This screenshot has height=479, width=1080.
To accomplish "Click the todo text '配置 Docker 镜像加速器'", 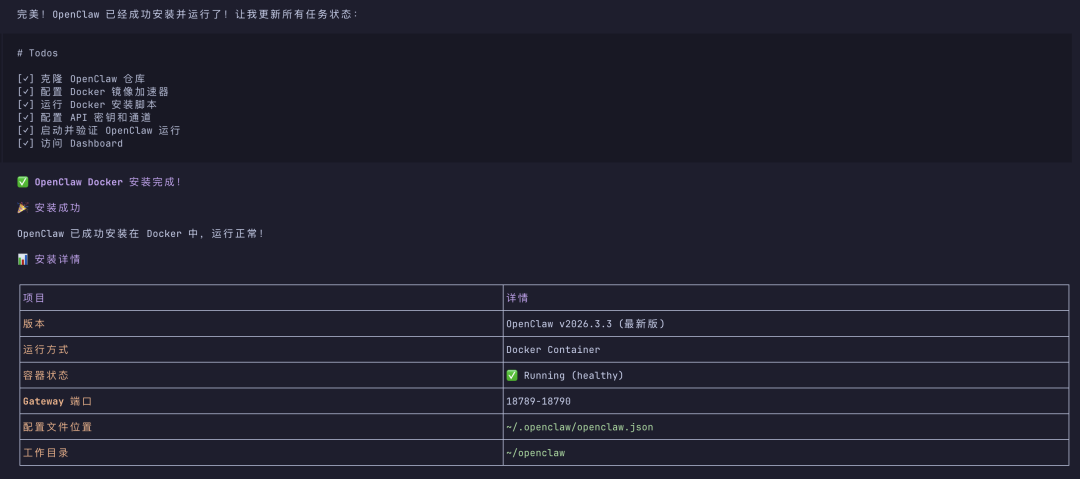I will pos(105,92).
